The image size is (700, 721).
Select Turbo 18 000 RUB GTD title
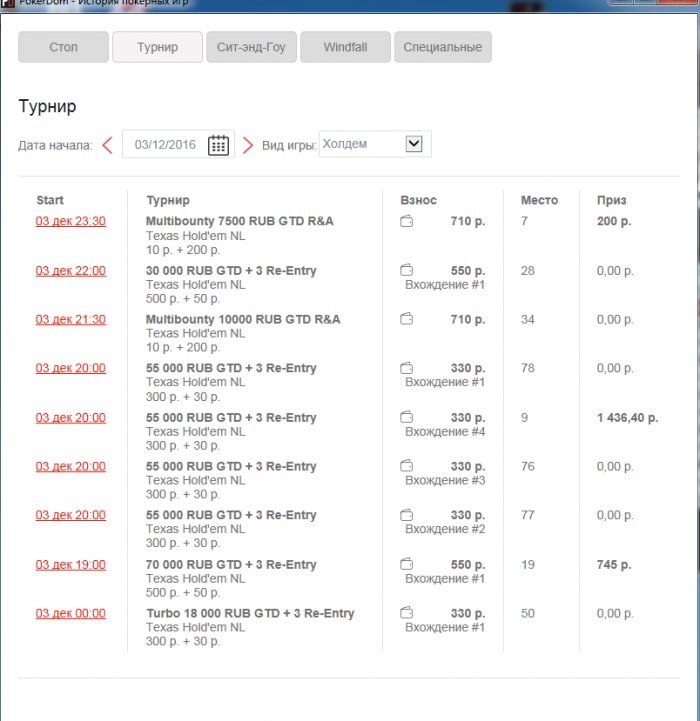coord(251,613)
